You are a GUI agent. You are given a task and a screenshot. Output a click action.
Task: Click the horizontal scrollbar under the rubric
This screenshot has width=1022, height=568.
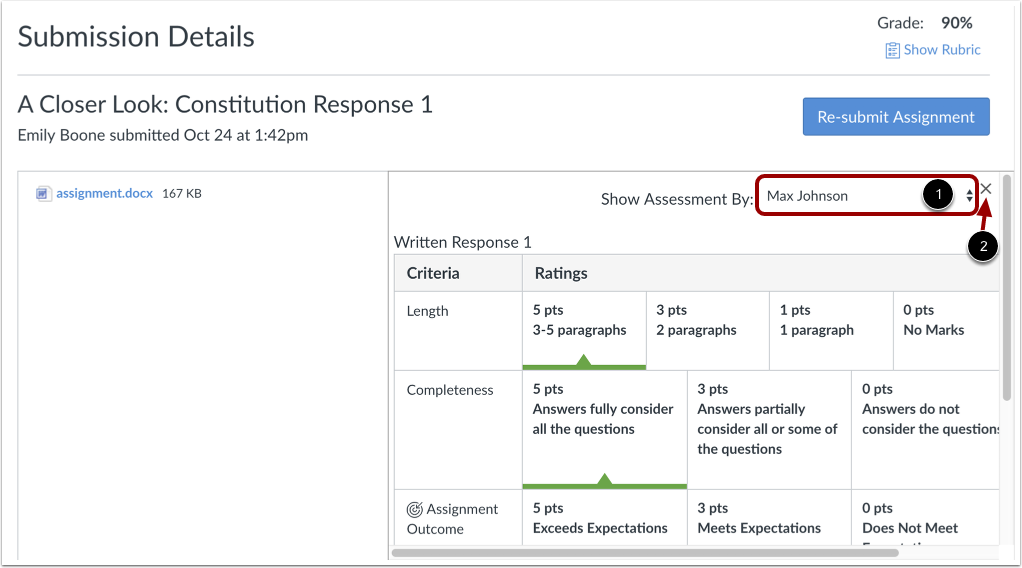(645, 553)
